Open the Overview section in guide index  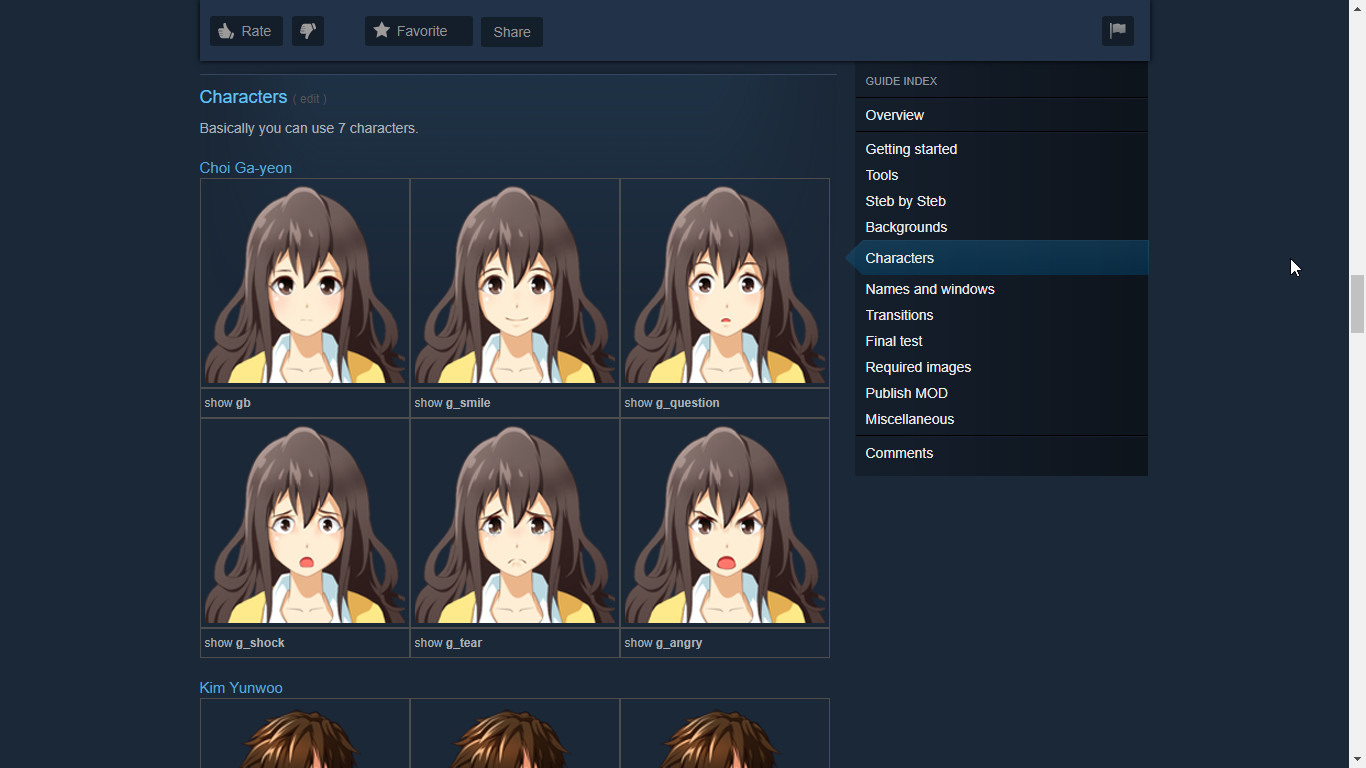click(894, 115)
